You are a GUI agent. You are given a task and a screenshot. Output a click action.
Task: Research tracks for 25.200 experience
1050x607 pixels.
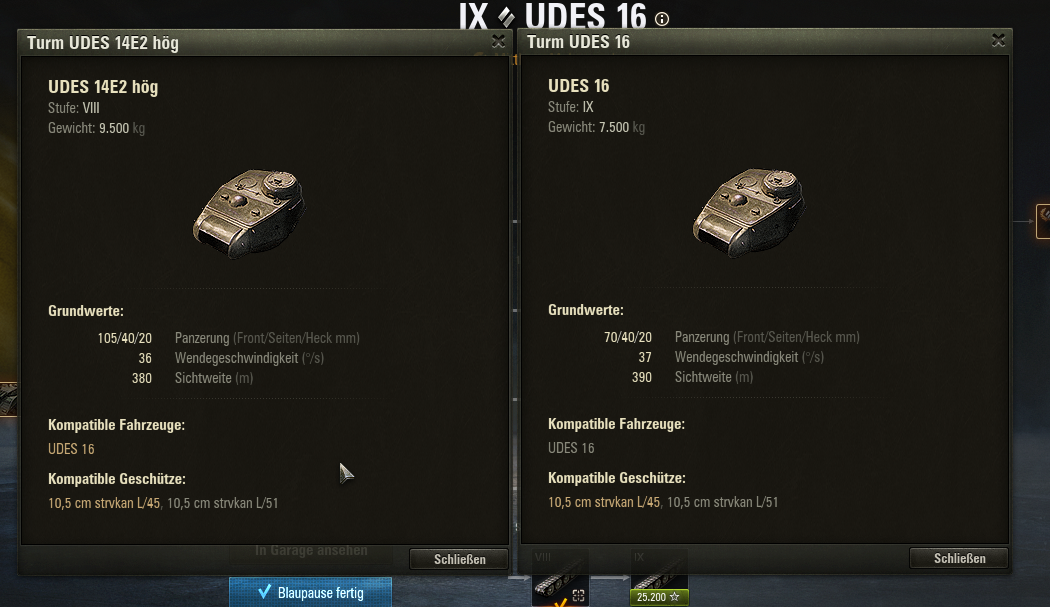point(659,597)
